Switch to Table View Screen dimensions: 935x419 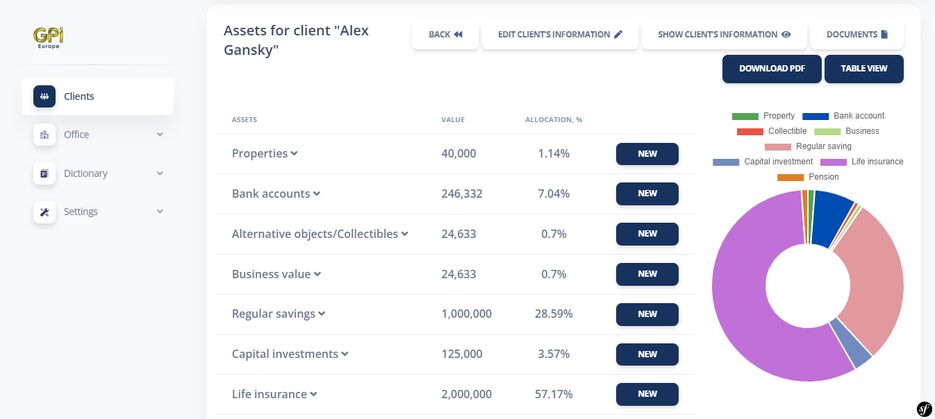pos(864,69)
